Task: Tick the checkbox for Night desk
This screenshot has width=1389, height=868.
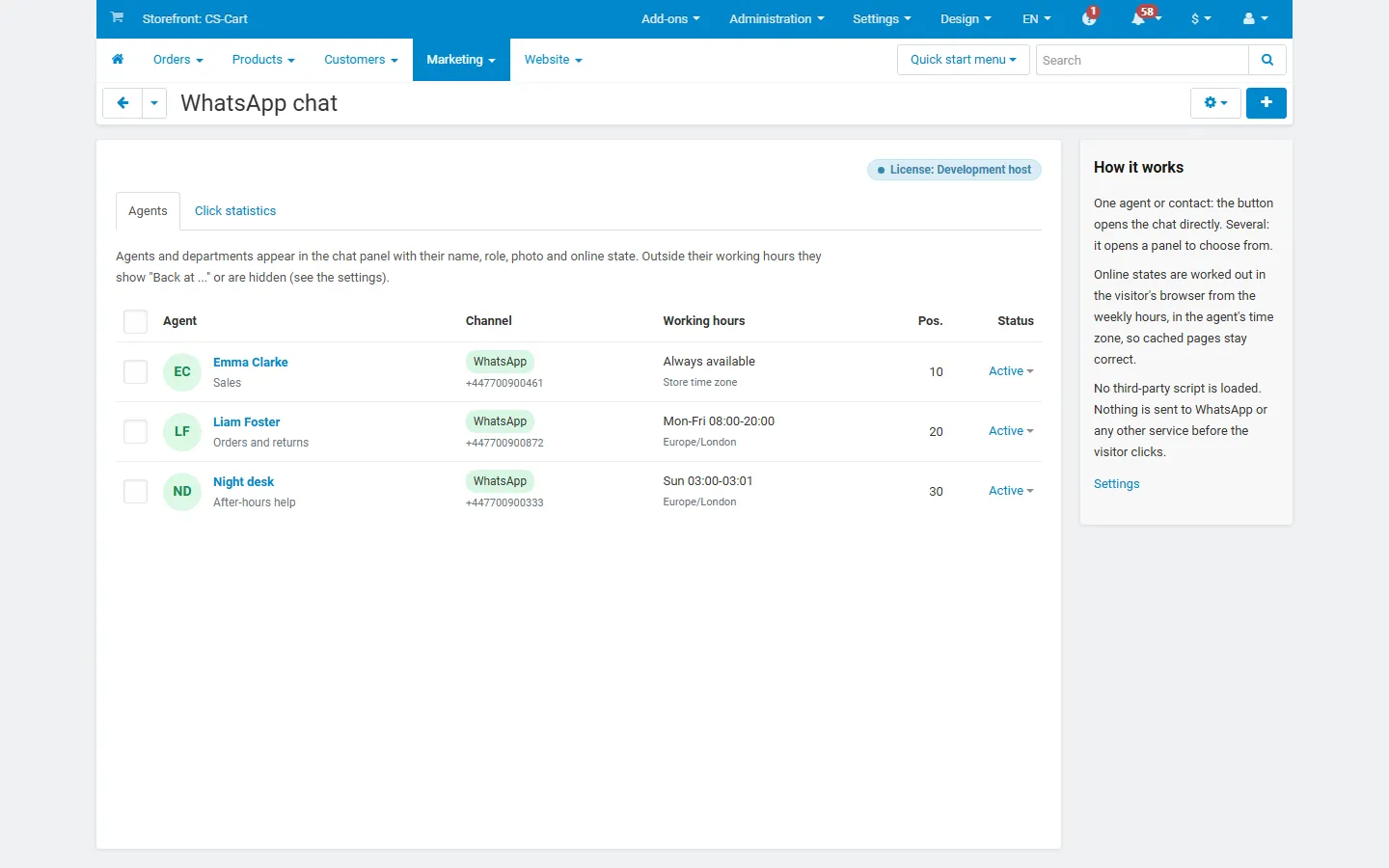Action: [x=136, y=492]
